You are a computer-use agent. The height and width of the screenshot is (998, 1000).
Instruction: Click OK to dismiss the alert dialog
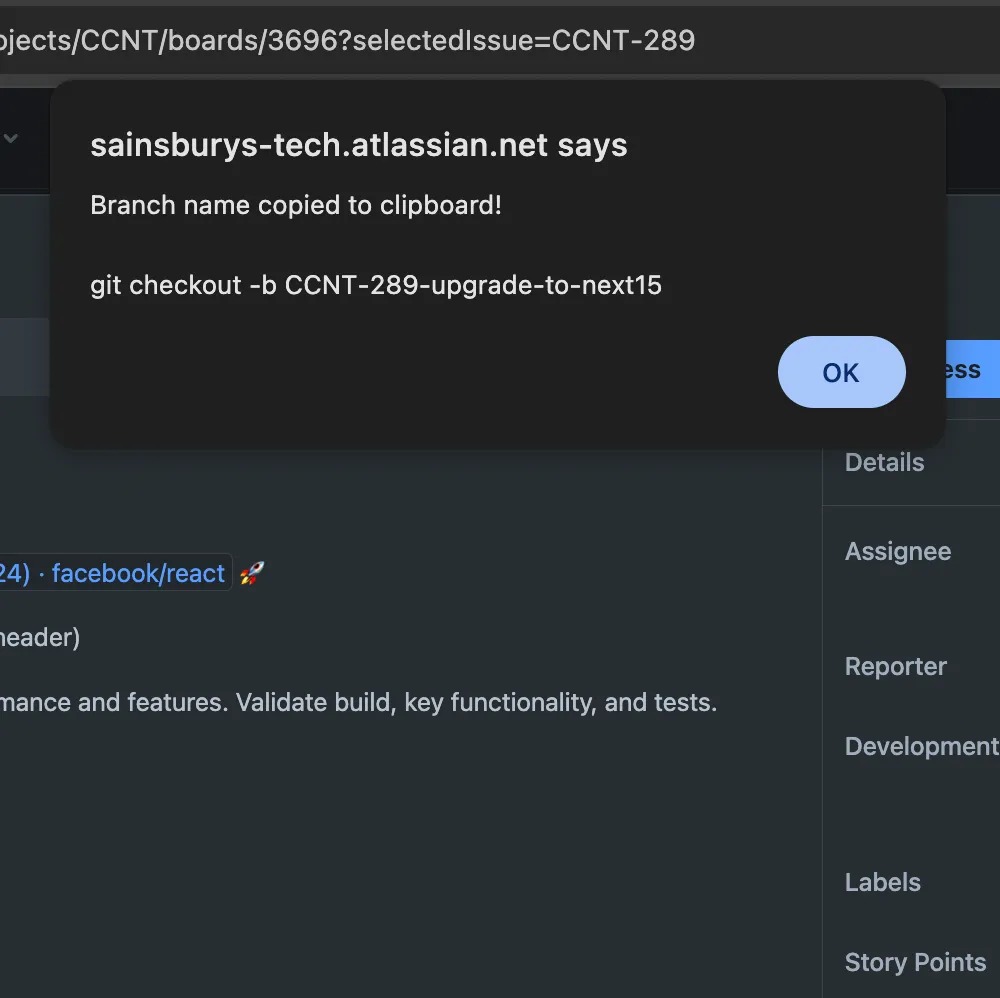(x=841, y=372)
